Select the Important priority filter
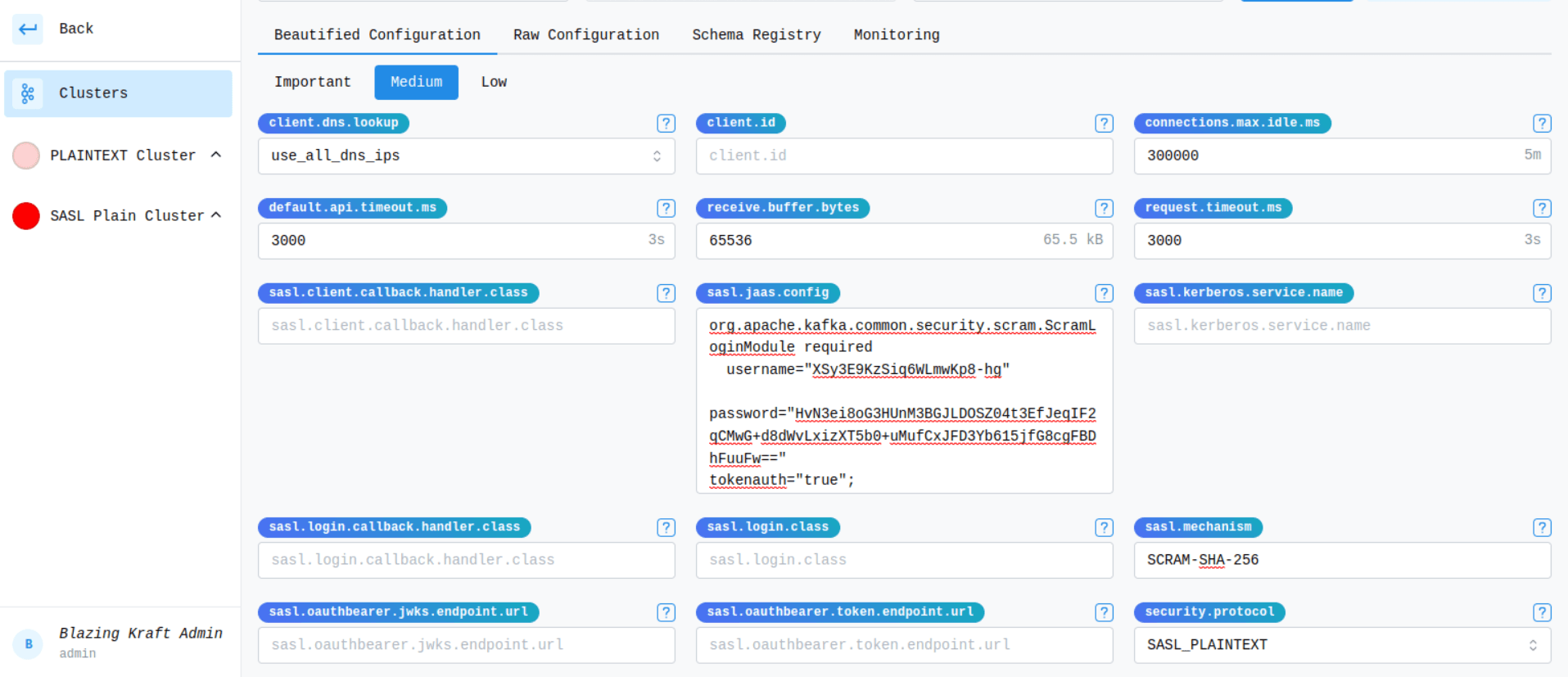The height and width of the screenshot is (677, 1568). pyautogui.click(x=313, y=82)
